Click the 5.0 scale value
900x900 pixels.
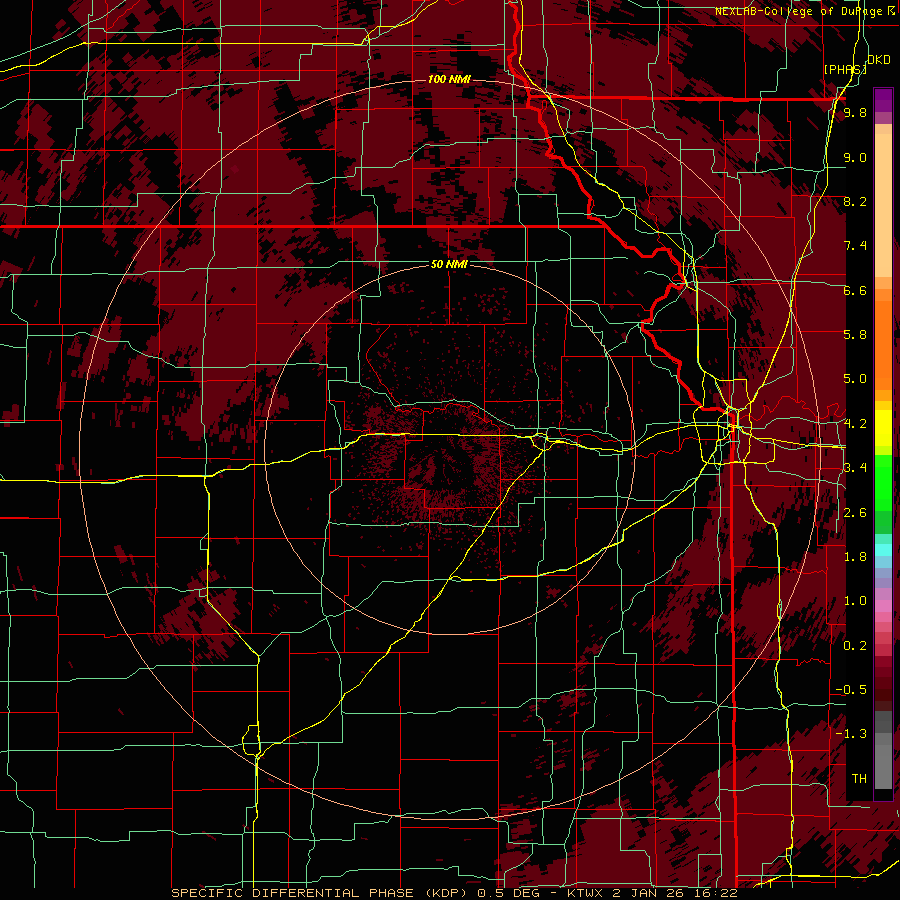click(855, 379)
